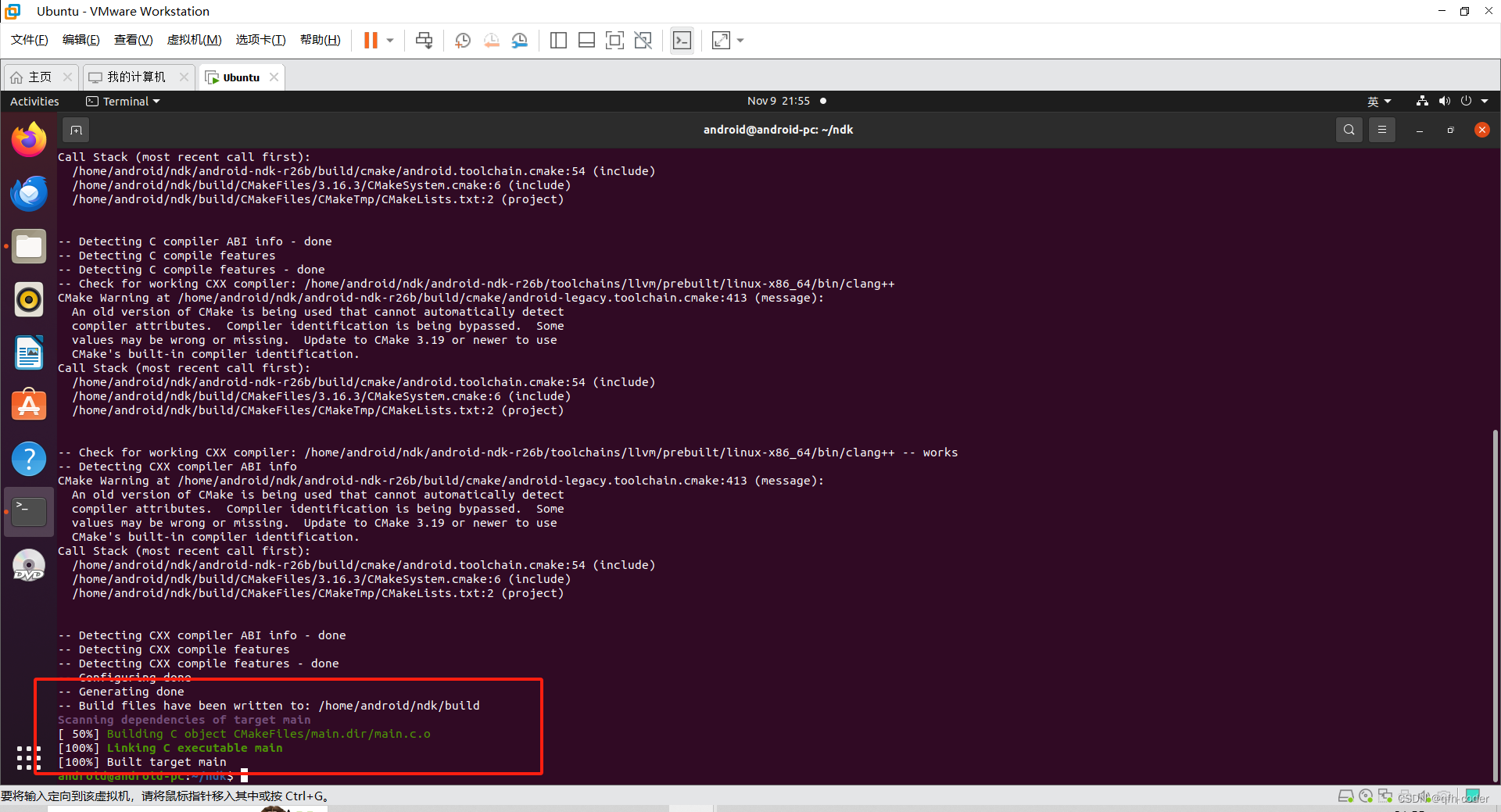Toggle Unity mode icon in toolbar
This screenshot has width=1501, height=812.
click(643, 40)
